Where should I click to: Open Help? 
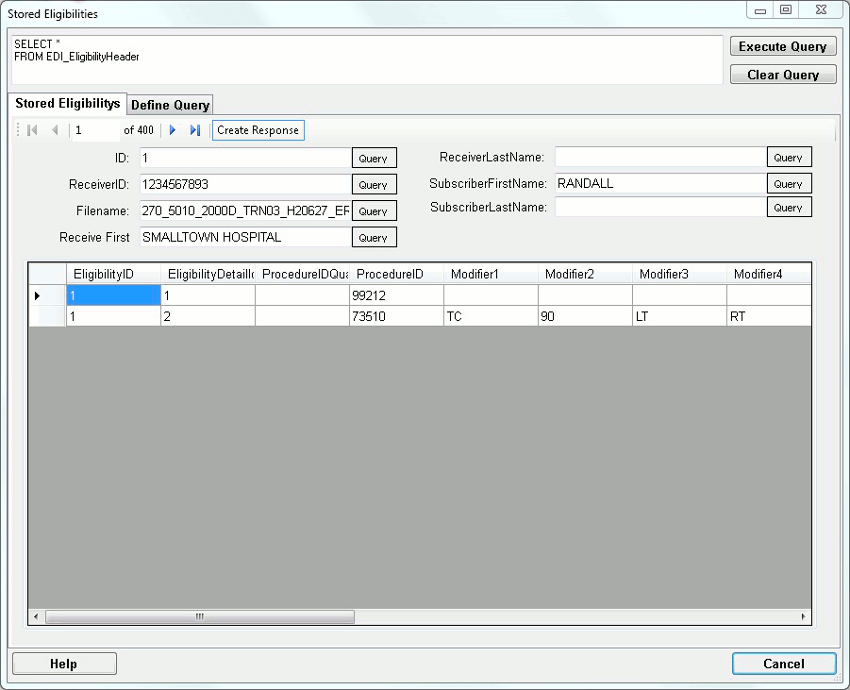(x=63, y=663)
